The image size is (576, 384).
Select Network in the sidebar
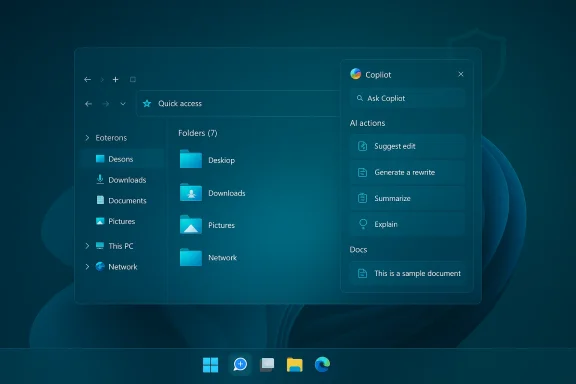(x=122, y=267)
